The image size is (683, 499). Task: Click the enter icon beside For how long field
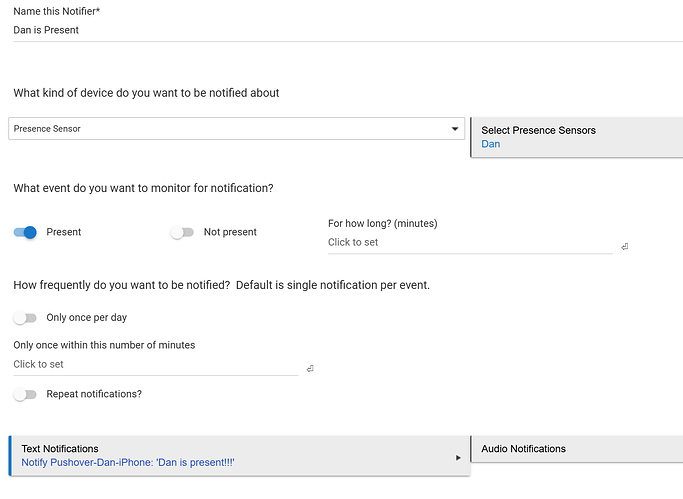point(624,246)
